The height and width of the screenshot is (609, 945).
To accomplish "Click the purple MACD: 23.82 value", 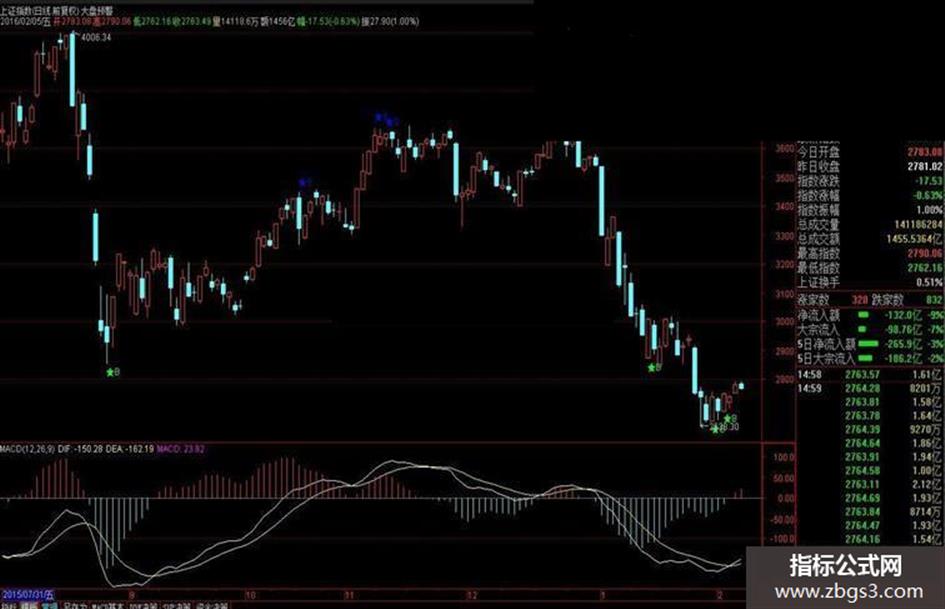I will [x=181, y=449].
